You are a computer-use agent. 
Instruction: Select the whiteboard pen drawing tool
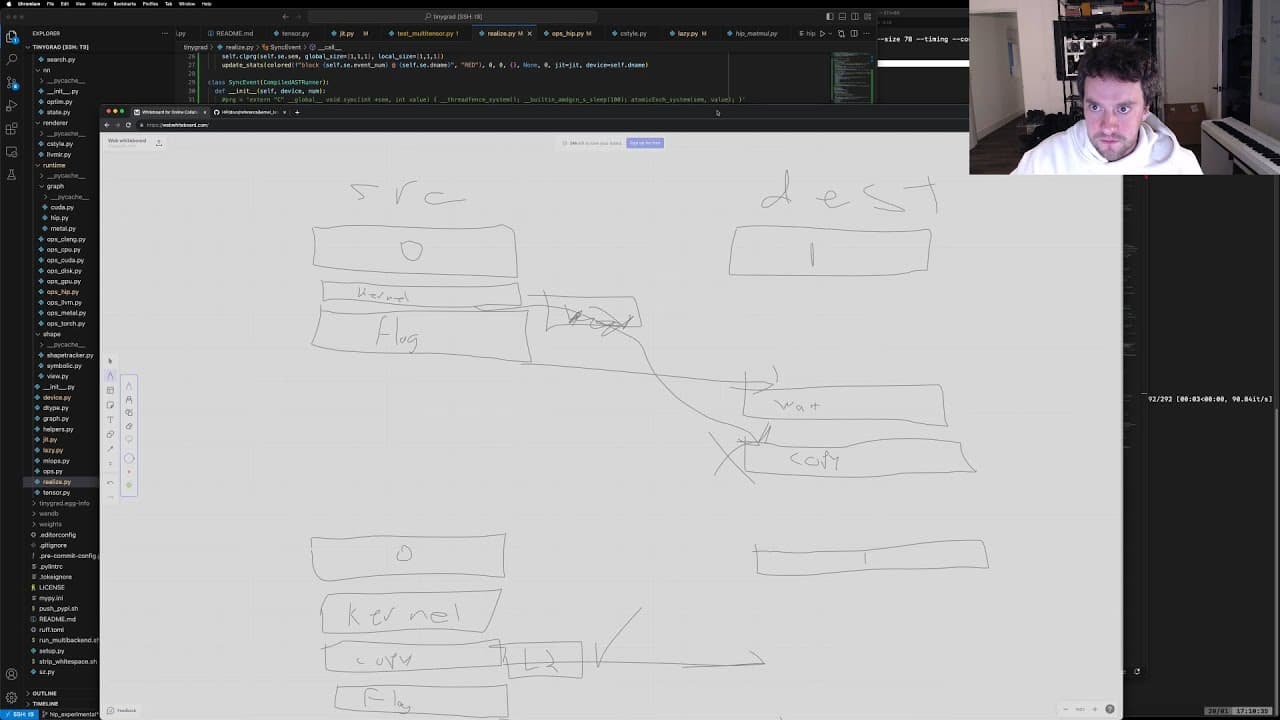[x=110, y=376]
